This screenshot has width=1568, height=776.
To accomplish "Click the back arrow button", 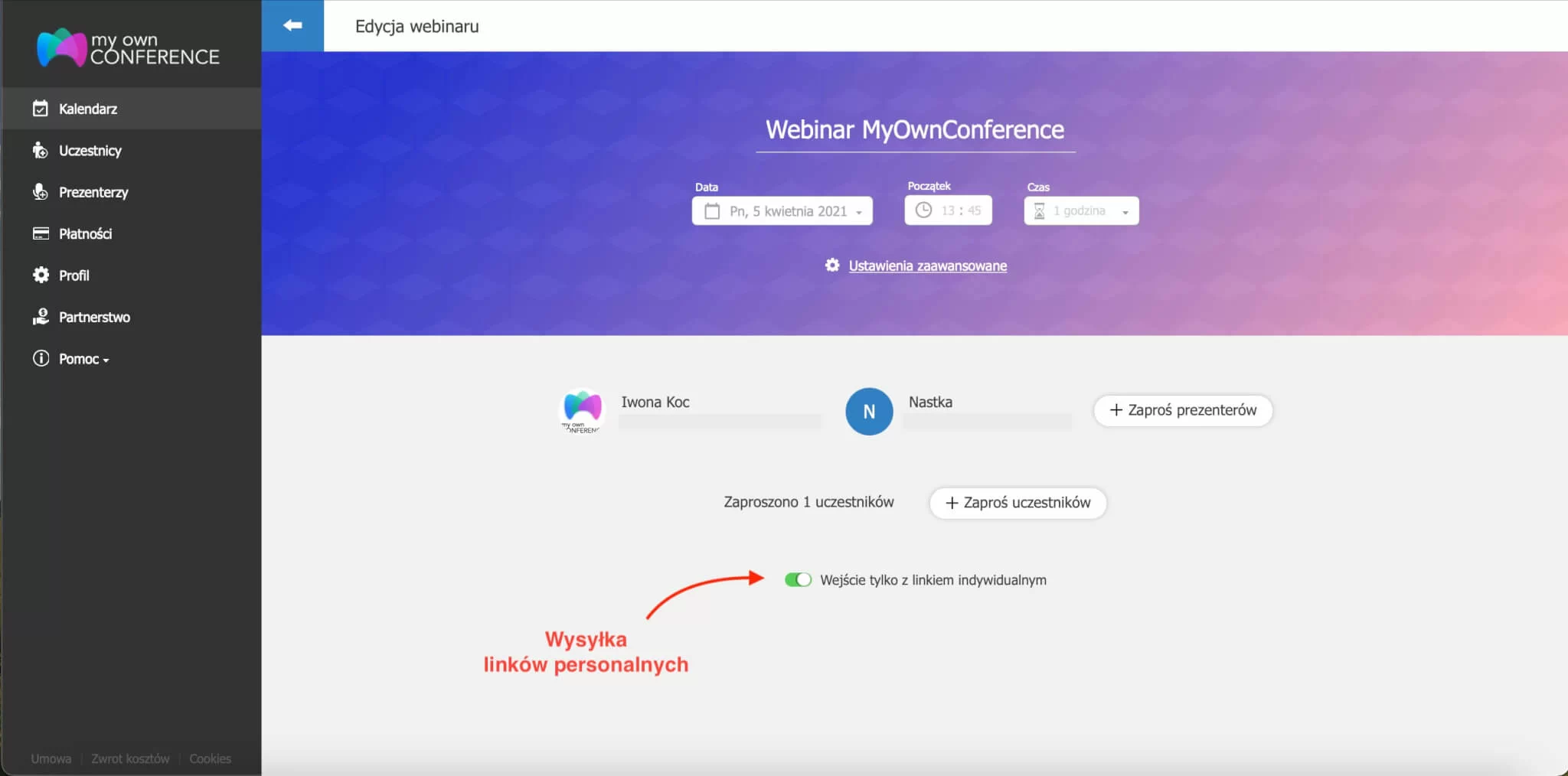I will click(x=292, y=26).
